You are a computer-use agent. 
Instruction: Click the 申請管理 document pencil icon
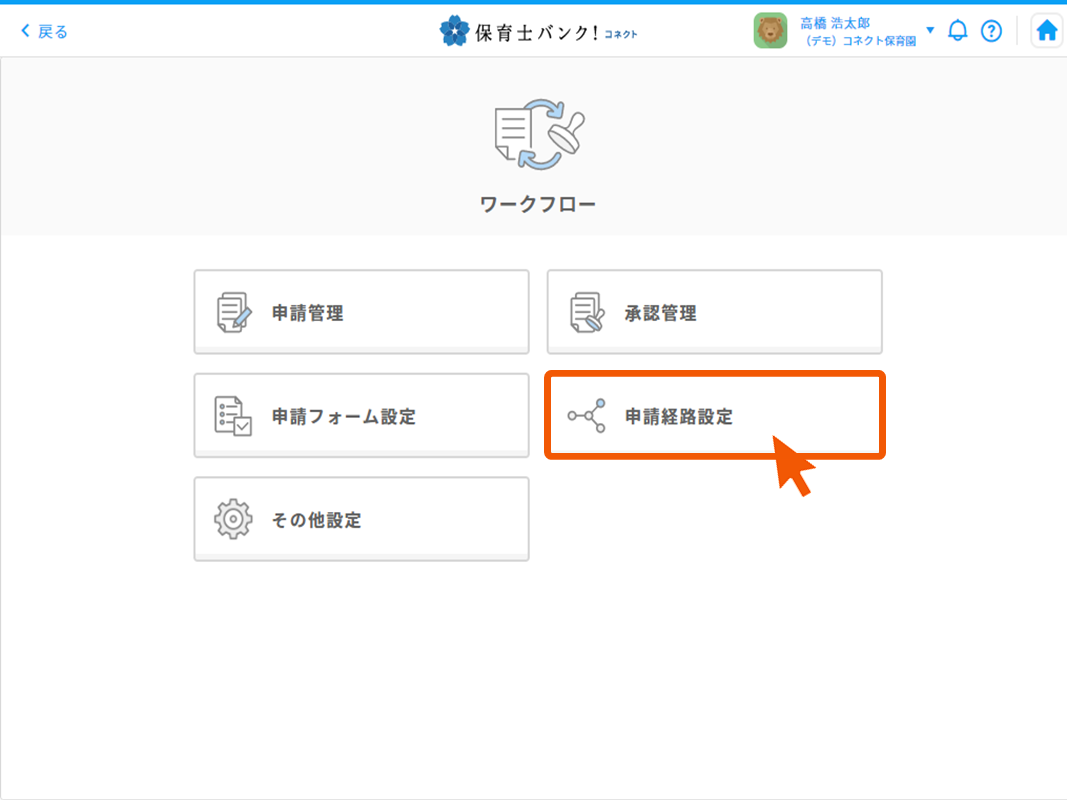pos(235,313)
